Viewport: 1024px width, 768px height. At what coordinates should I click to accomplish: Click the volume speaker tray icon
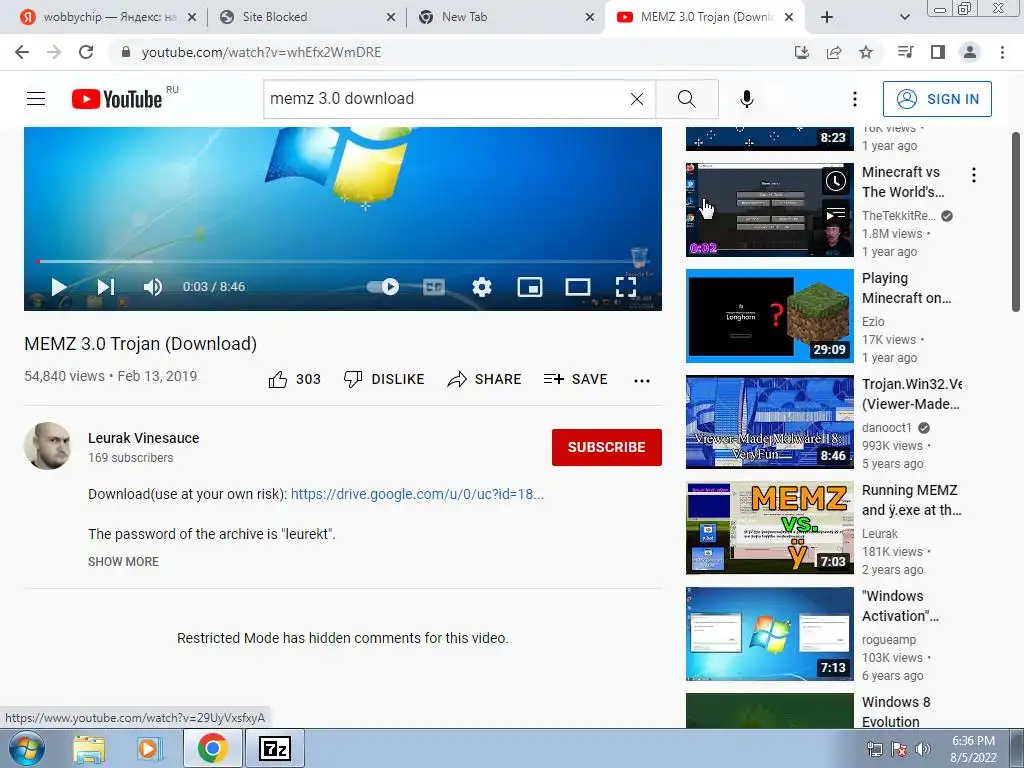pos(923,749)
